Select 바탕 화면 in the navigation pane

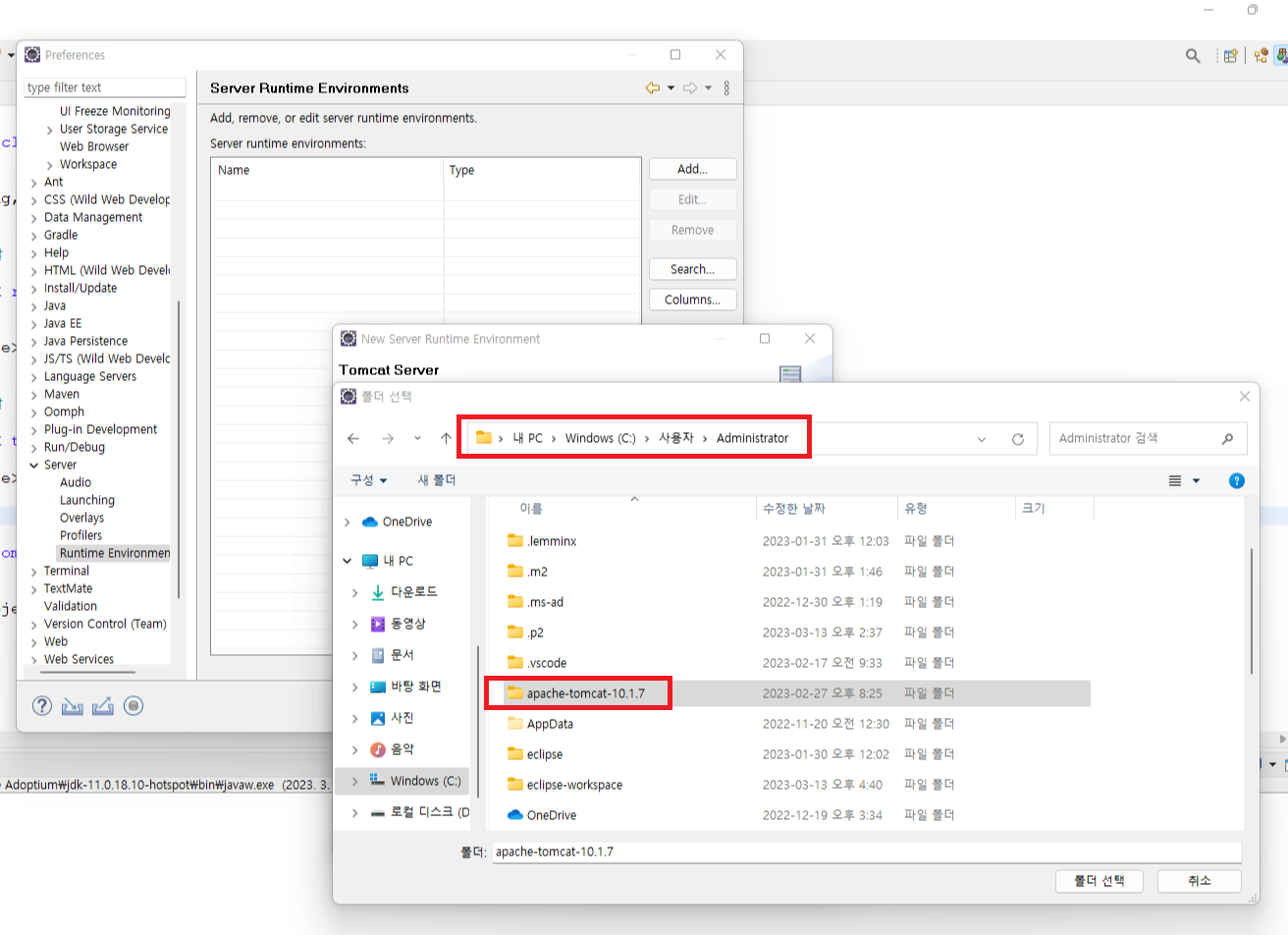(x=416, y=687)
